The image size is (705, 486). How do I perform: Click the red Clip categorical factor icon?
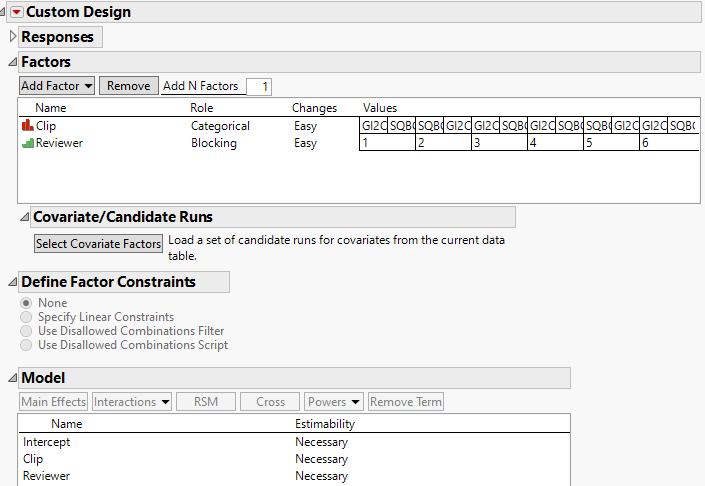point(27,127)
